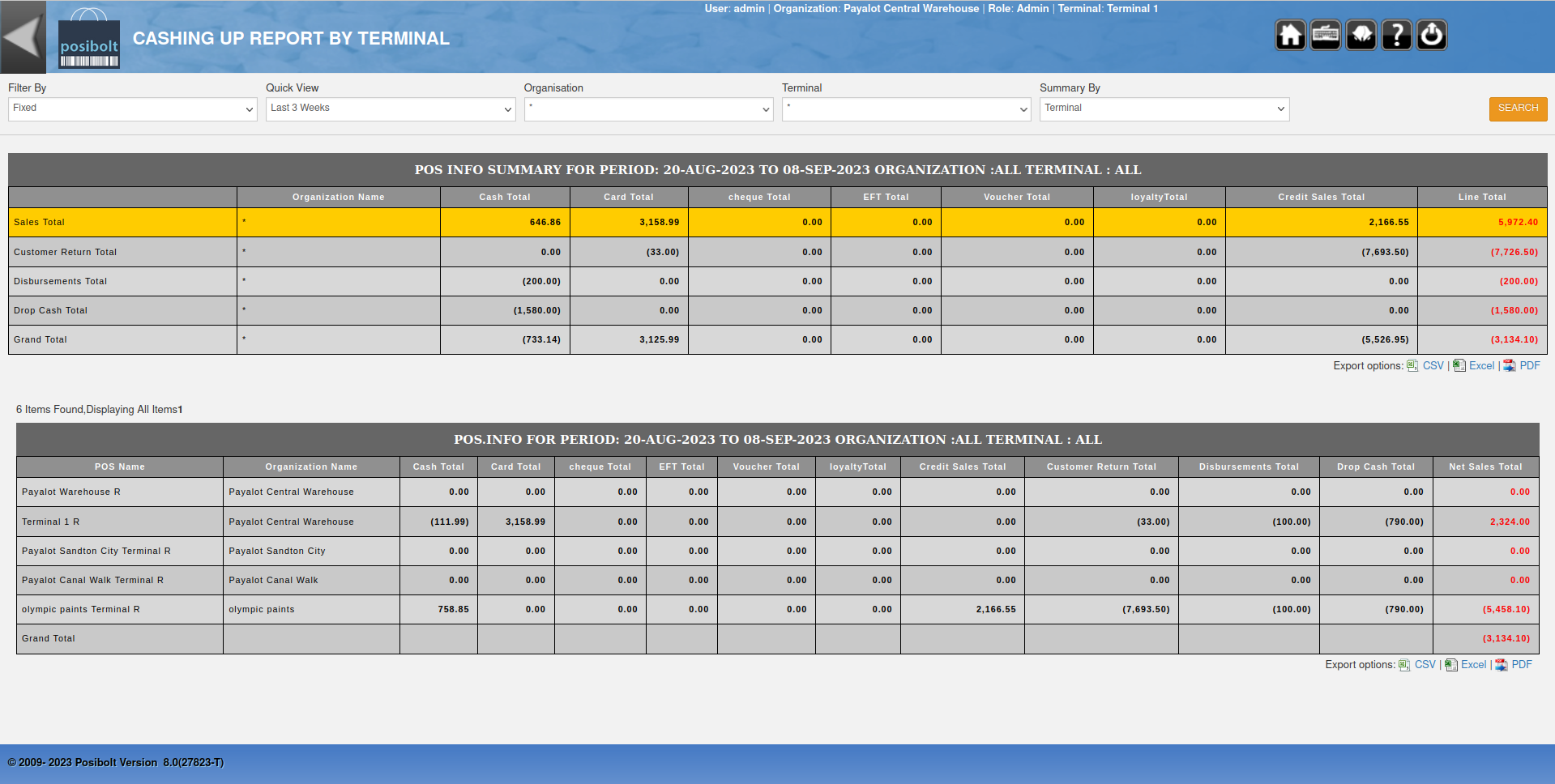Open the bell notifications icon
This screenshot has width=1555, height=784.
tap(1361, 36)
